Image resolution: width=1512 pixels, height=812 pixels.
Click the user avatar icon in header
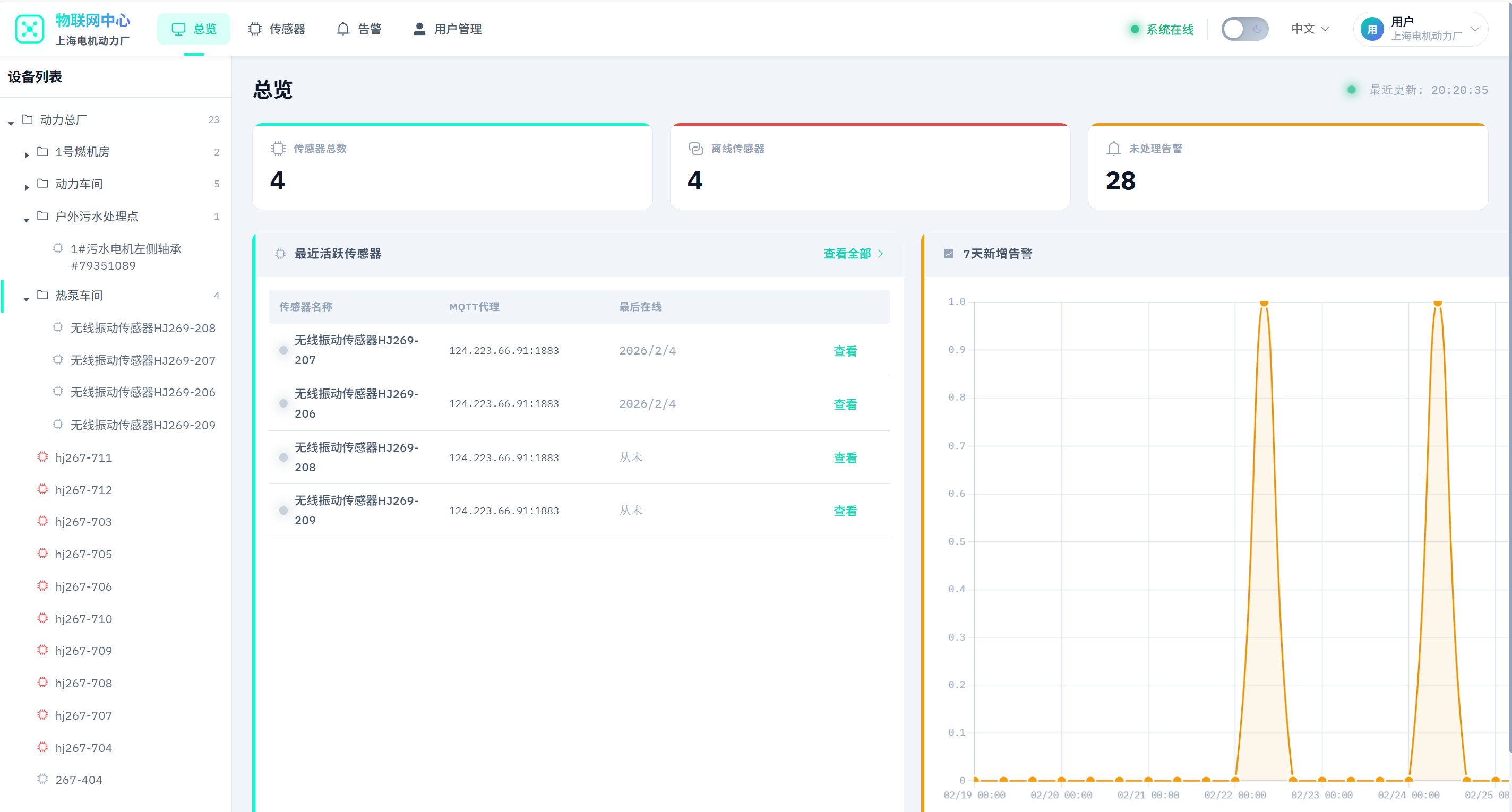click(x=1372, y=29)
